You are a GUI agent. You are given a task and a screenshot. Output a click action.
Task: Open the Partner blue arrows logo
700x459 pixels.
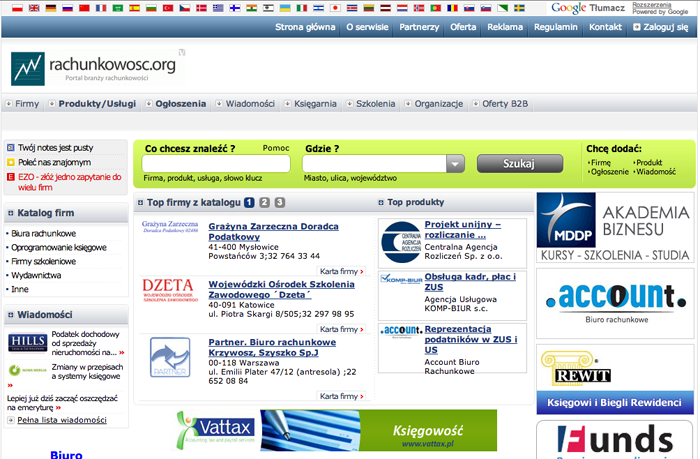pyautogui.click(x=170, y=357)
